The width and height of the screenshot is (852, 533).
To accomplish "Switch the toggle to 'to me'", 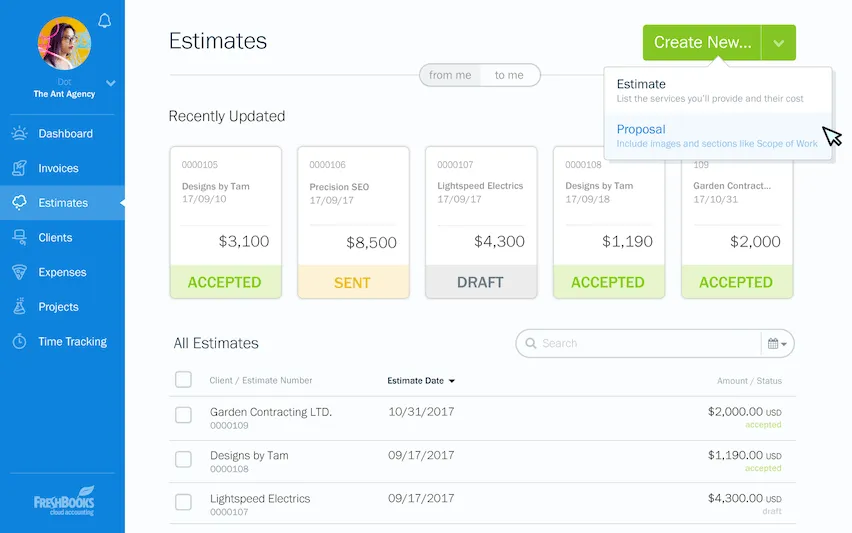I will click(x=509, y=75).
